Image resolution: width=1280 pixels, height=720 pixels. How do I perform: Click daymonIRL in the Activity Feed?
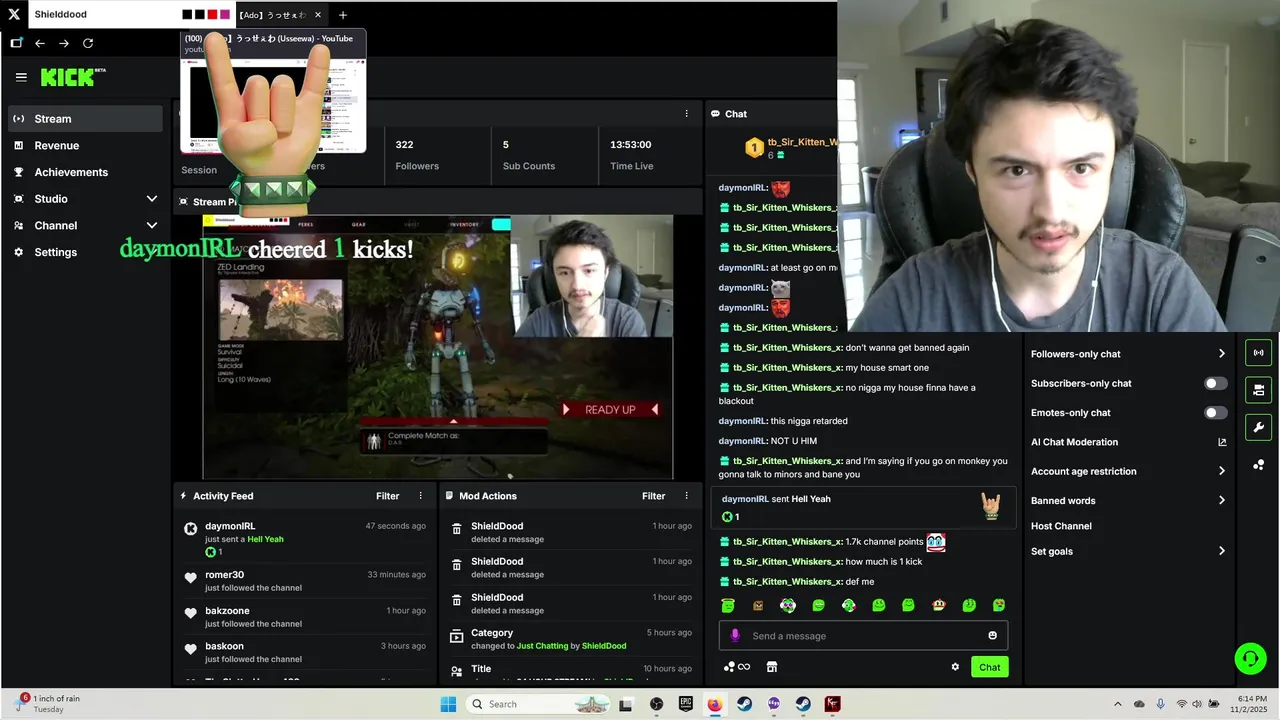[x=230, y=526]
